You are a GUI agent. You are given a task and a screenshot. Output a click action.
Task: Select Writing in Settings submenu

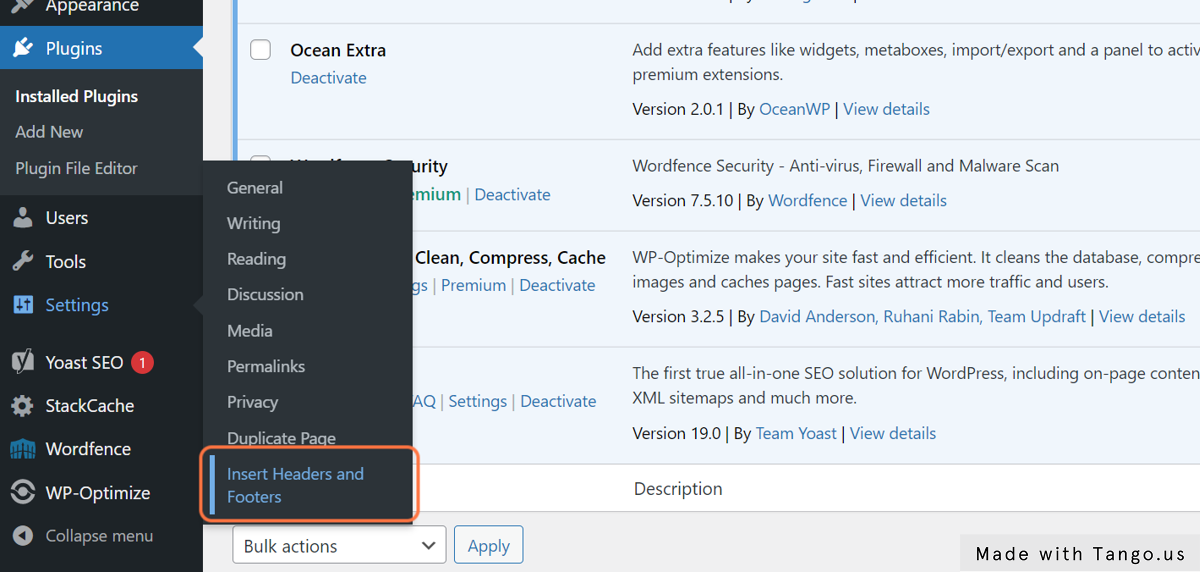[254, 223]
